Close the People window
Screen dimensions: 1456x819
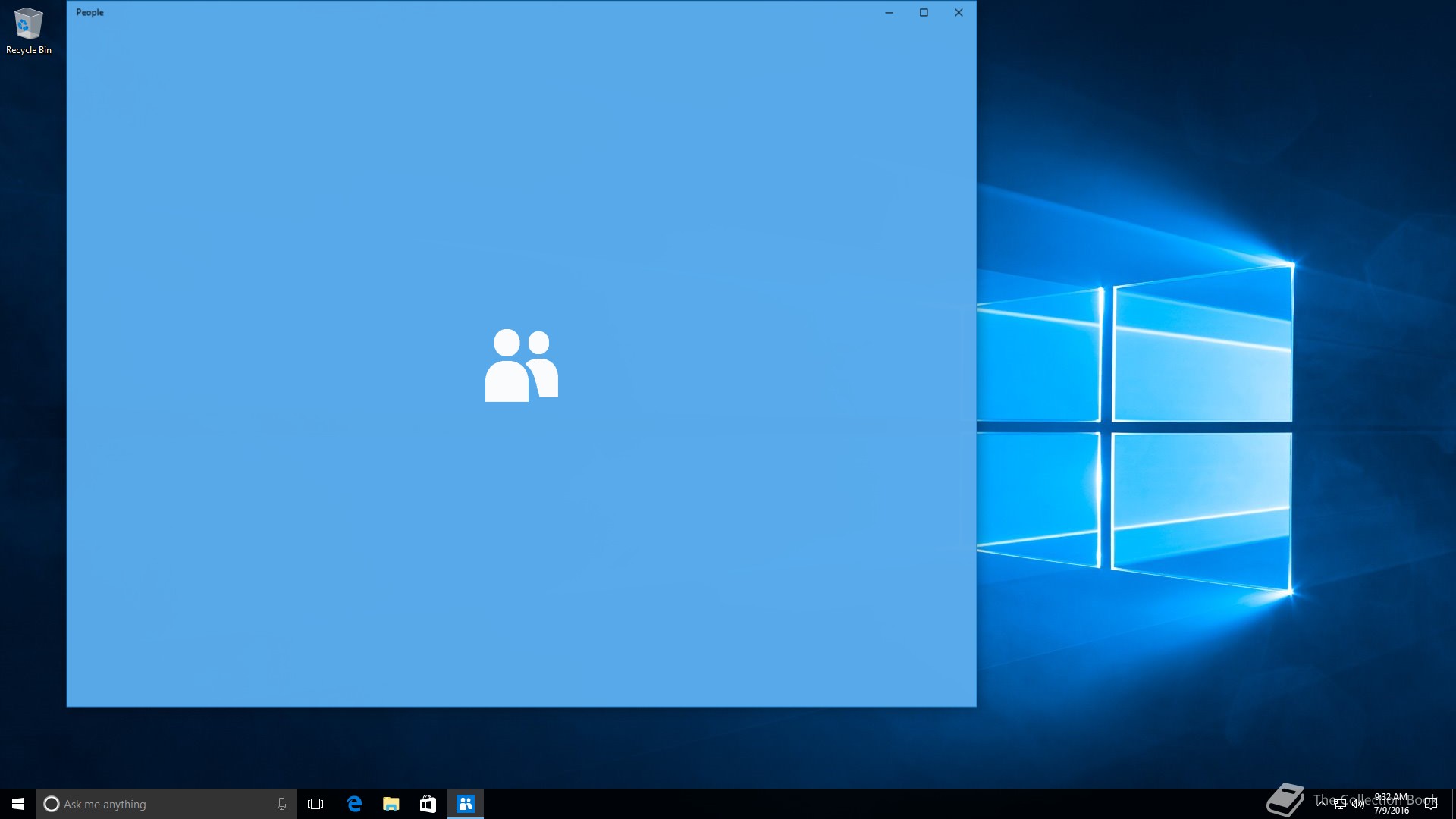[959, 12]
